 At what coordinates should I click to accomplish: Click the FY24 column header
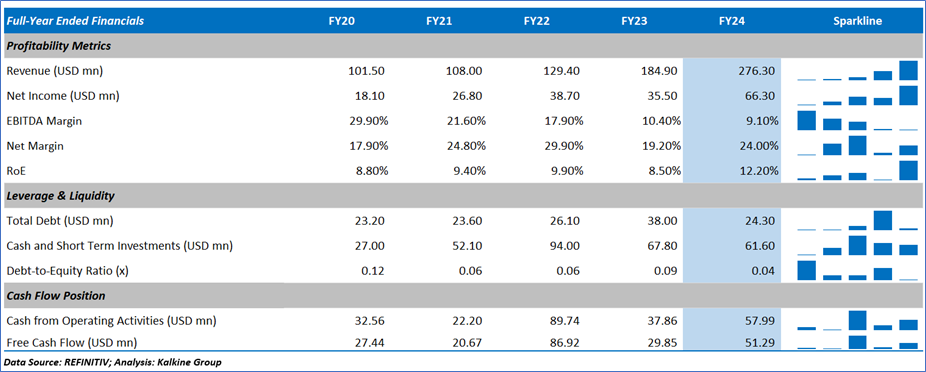(732, 21)
